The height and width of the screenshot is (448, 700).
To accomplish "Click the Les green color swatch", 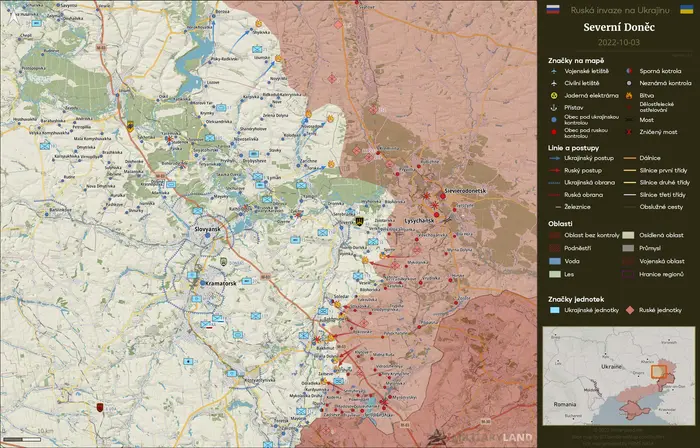I will 554,274.
